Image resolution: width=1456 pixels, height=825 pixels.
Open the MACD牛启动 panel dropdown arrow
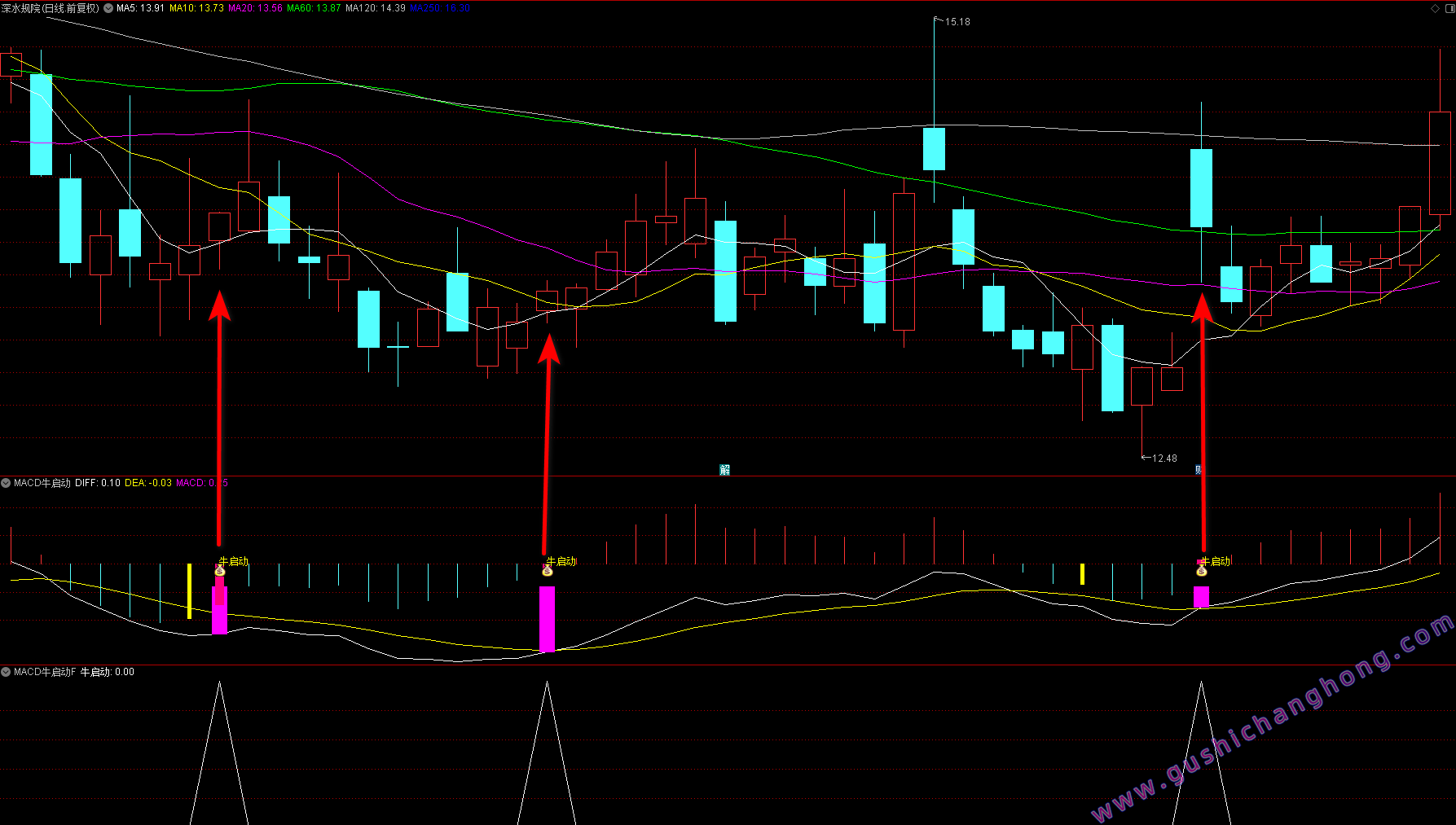pos(6,483)
